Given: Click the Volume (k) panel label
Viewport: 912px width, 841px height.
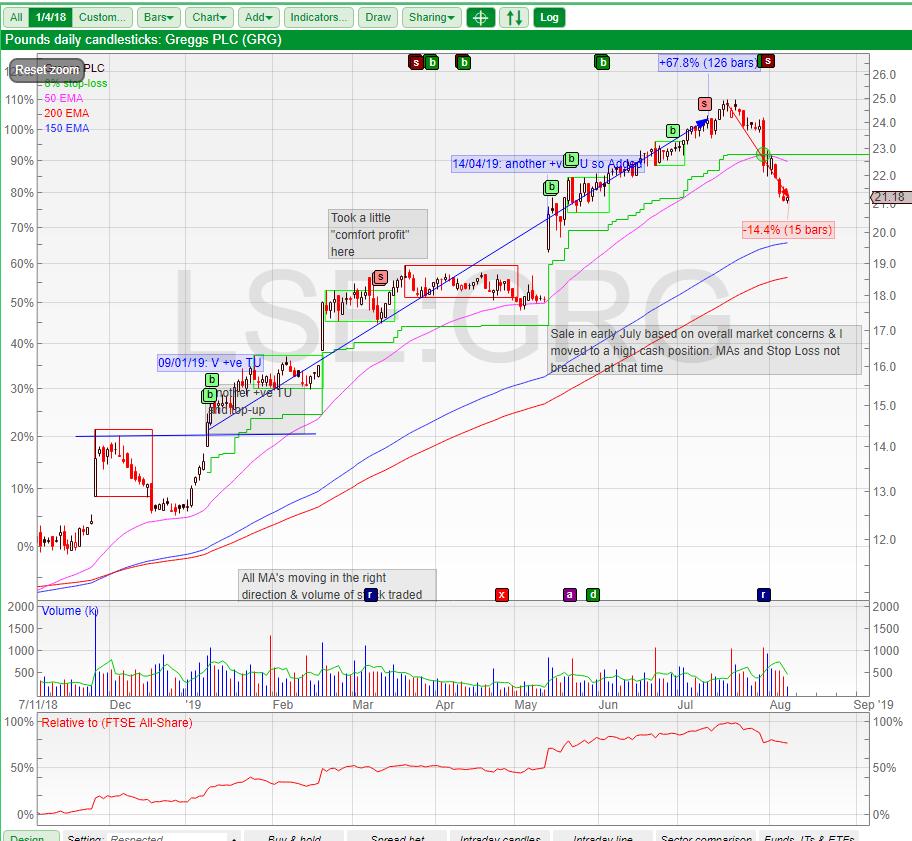Looking at the screenshot, I should point(70,611).
